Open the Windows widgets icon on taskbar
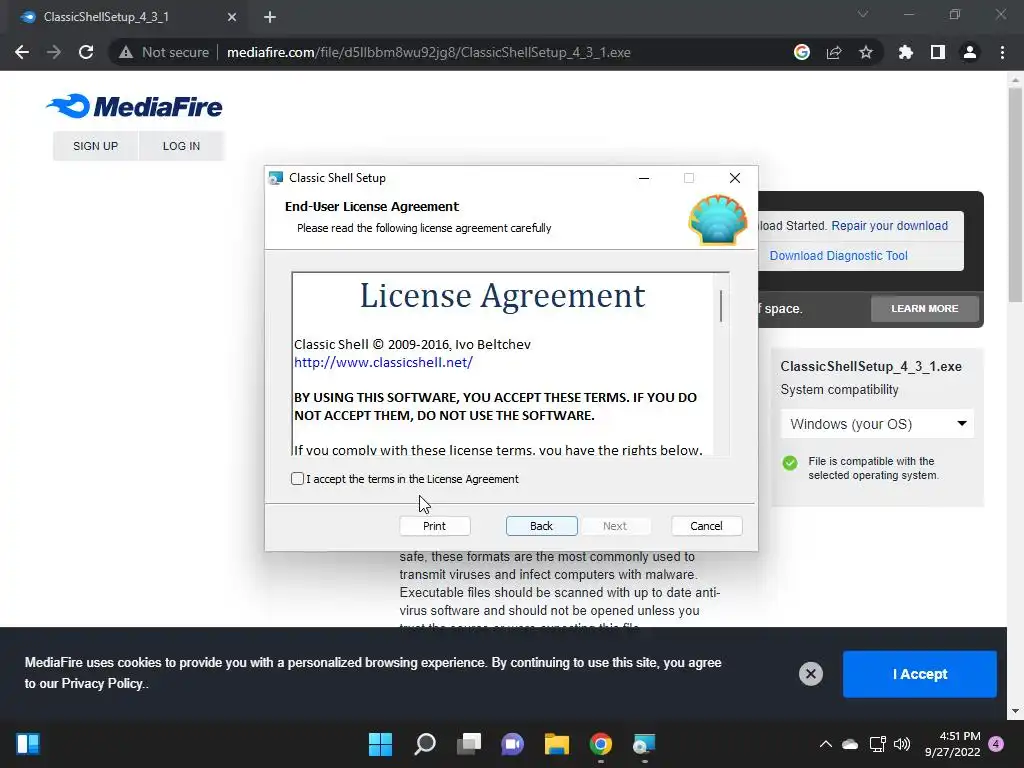The image size is (1024, 768). point(28,744)
